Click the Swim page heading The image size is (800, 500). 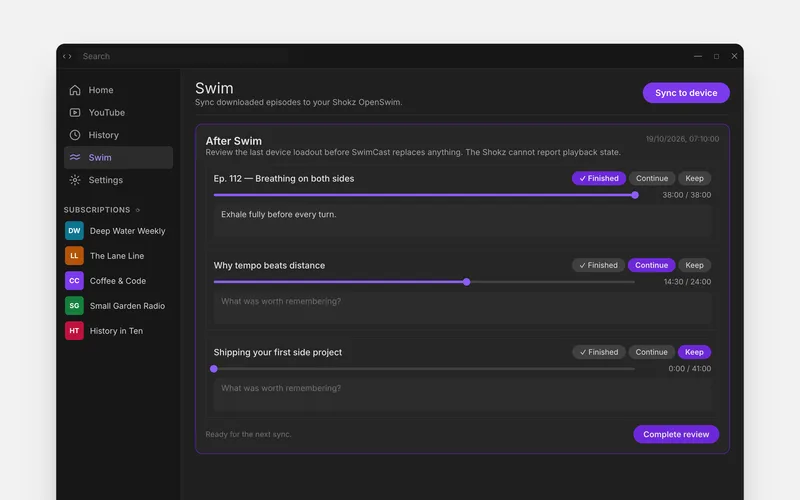[214, 88]
